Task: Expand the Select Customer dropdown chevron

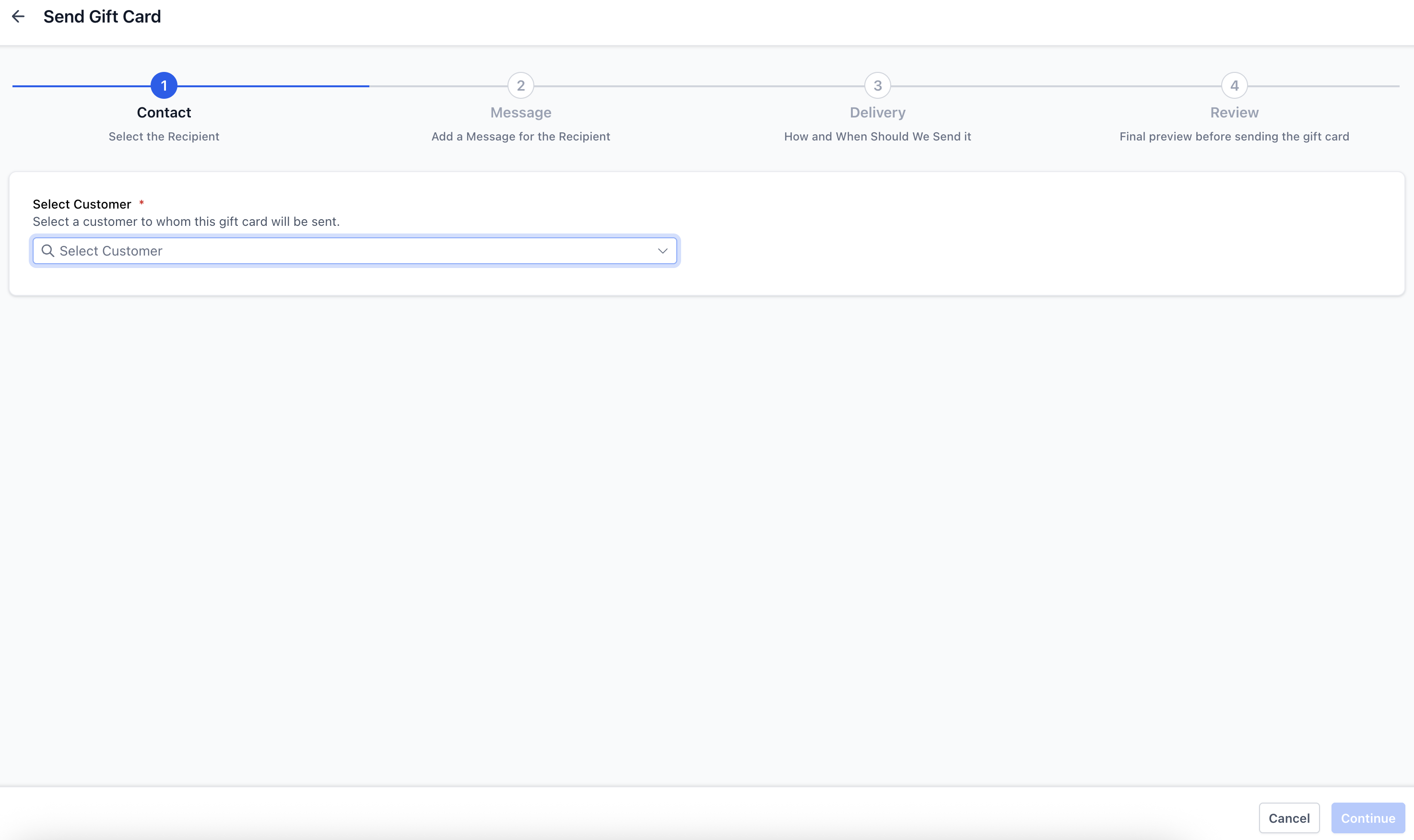Action: 662,251
